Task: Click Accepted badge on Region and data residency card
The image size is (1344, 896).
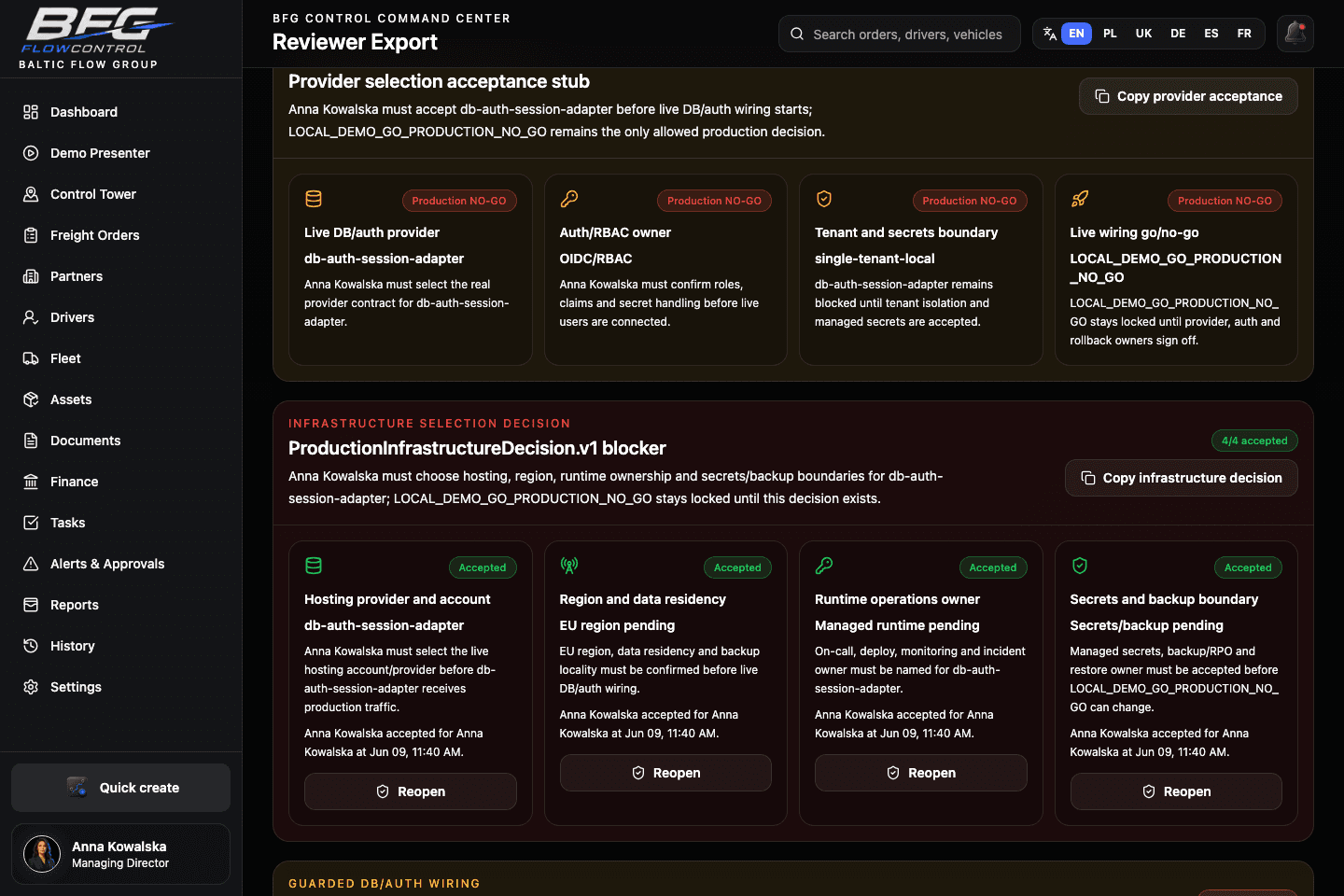Action: (737, 567)
